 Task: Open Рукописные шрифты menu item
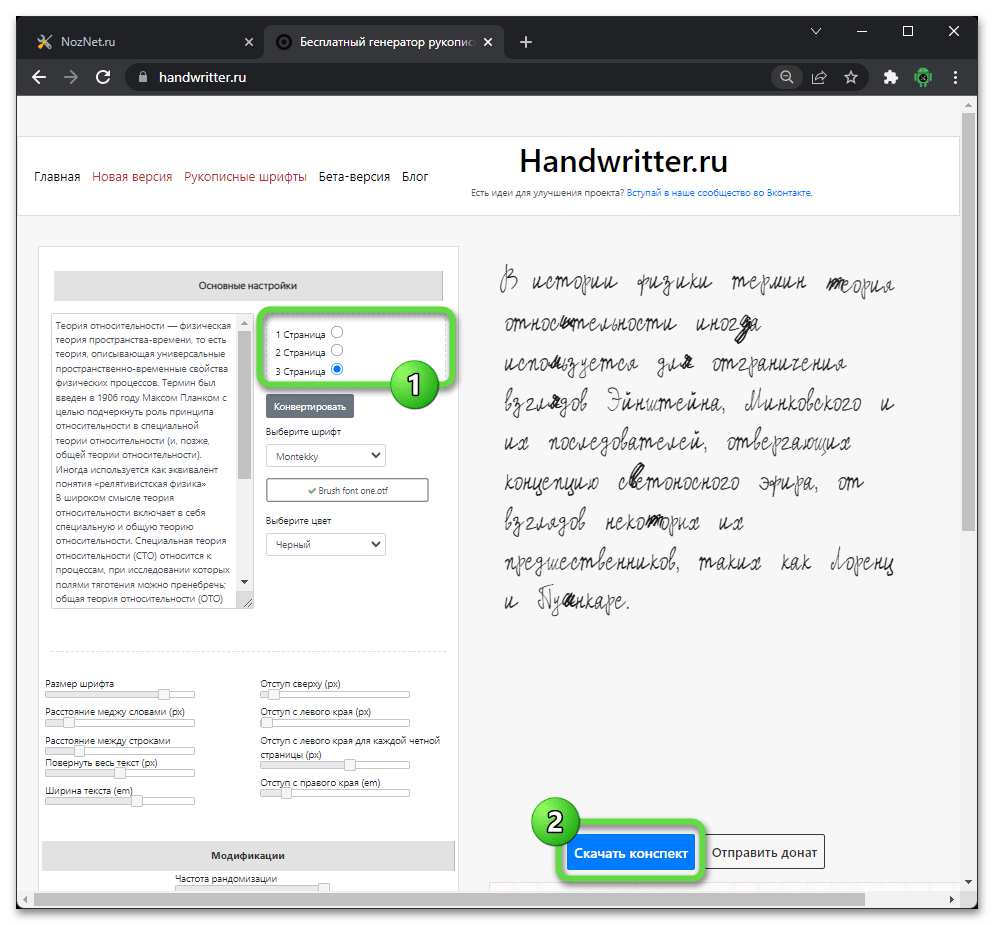pos(245,177)
